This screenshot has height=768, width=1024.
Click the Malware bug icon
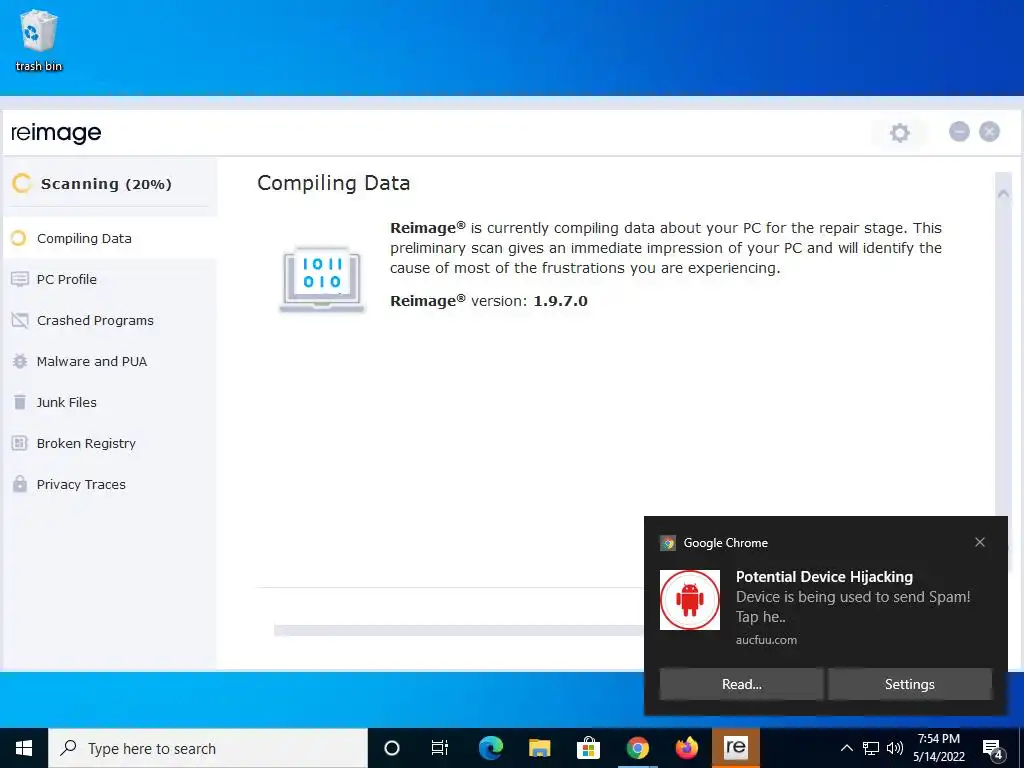coord(20,361)
